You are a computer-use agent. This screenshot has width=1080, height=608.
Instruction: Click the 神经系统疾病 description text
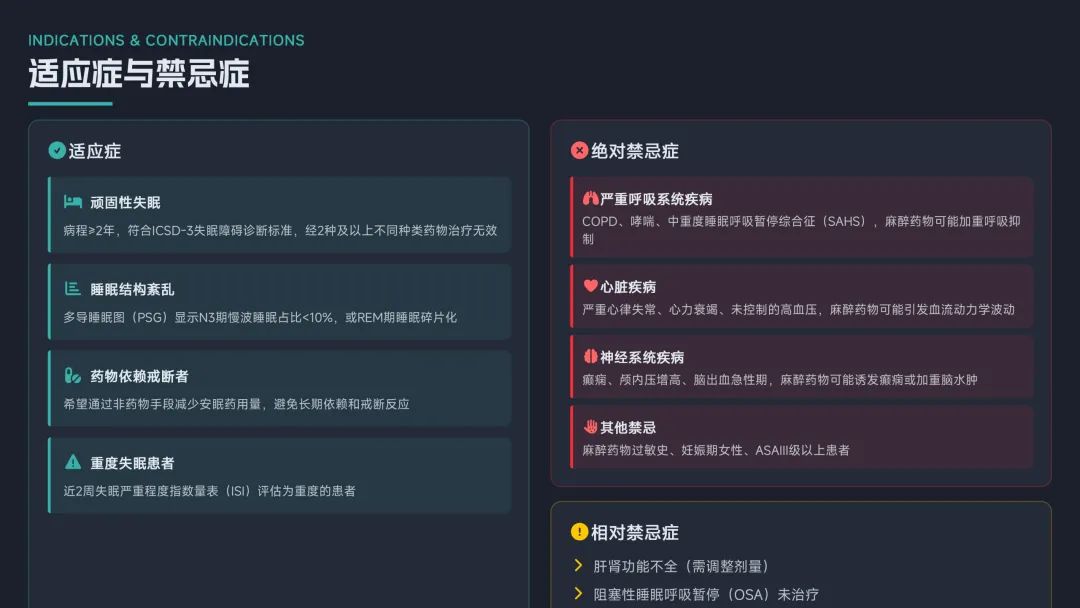(780, 380)
